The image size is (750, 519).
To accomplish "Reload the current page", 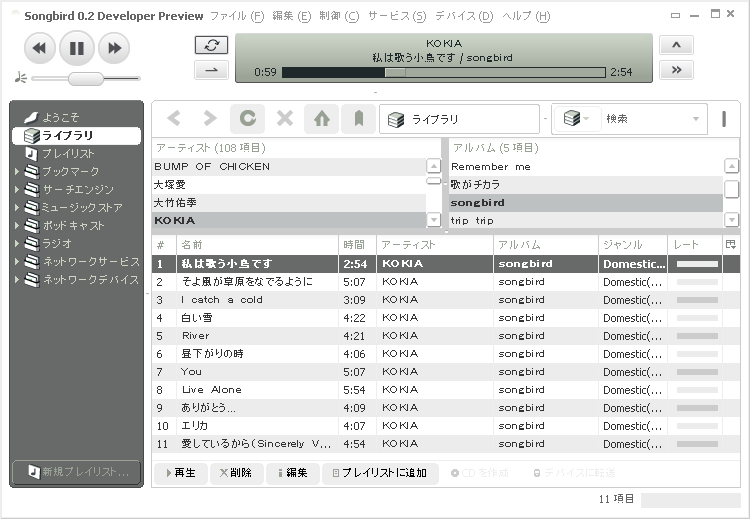I will click(247, 118).
